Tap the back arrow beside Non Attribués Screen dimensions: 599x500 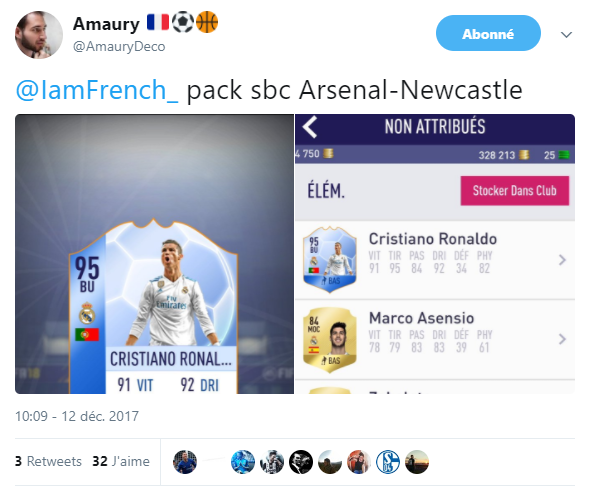point(310,127)
